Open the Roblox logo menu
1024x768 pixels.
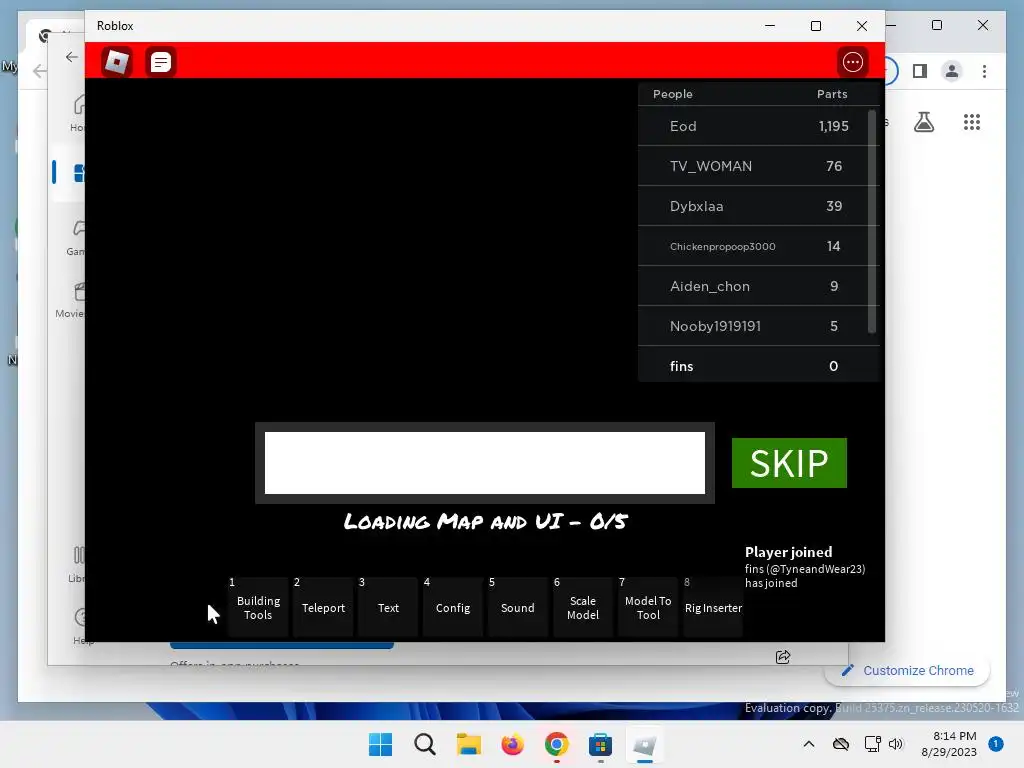point(117,62)
